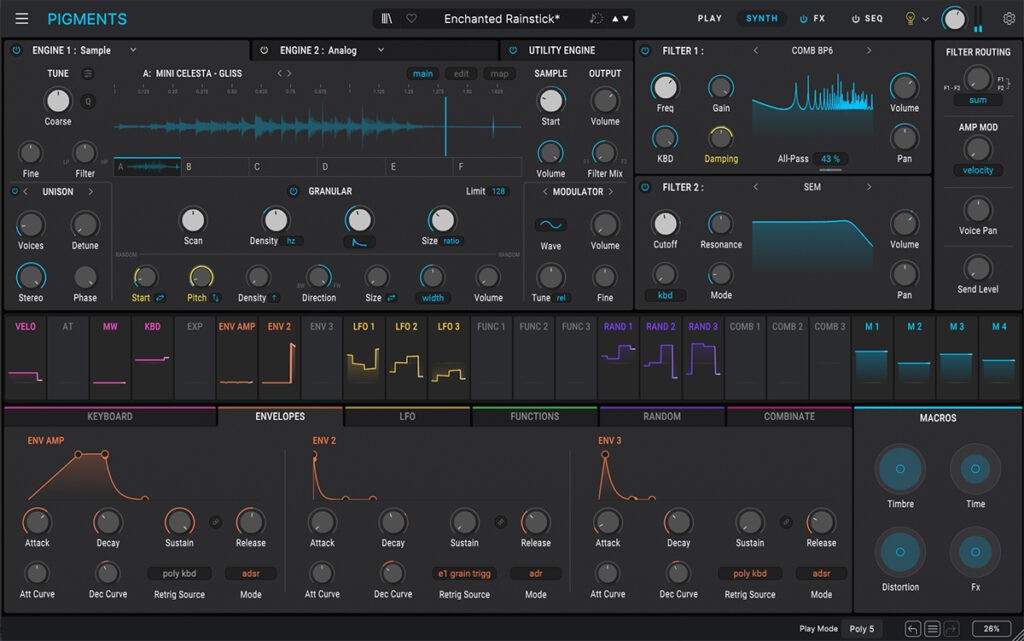Open Engine 2 Analog type dropdown
Viewport: 1024px width, 641px height.
pyautogui.click(x=381, y=50)
